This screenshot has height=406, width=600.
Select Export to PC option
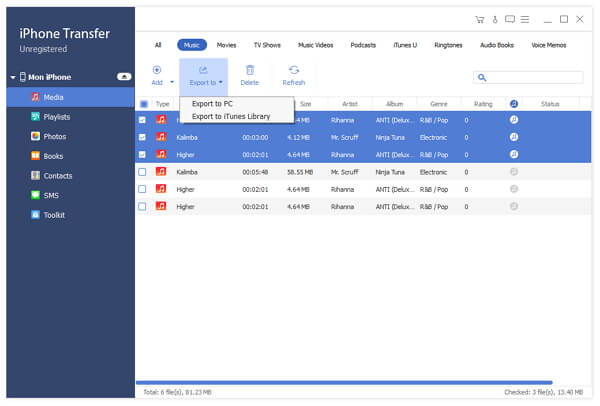212,103
